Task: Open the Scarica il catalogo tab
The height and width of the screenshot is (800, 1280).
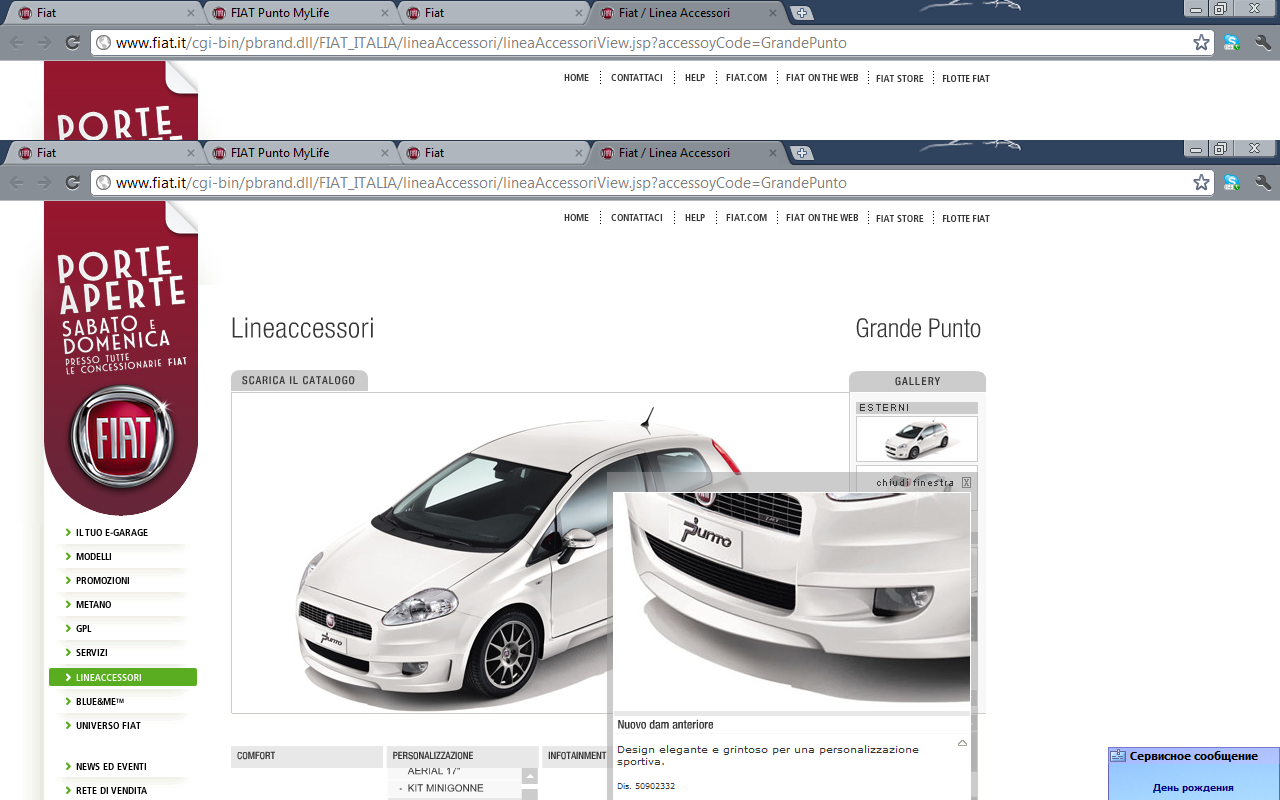Action: 298,381
